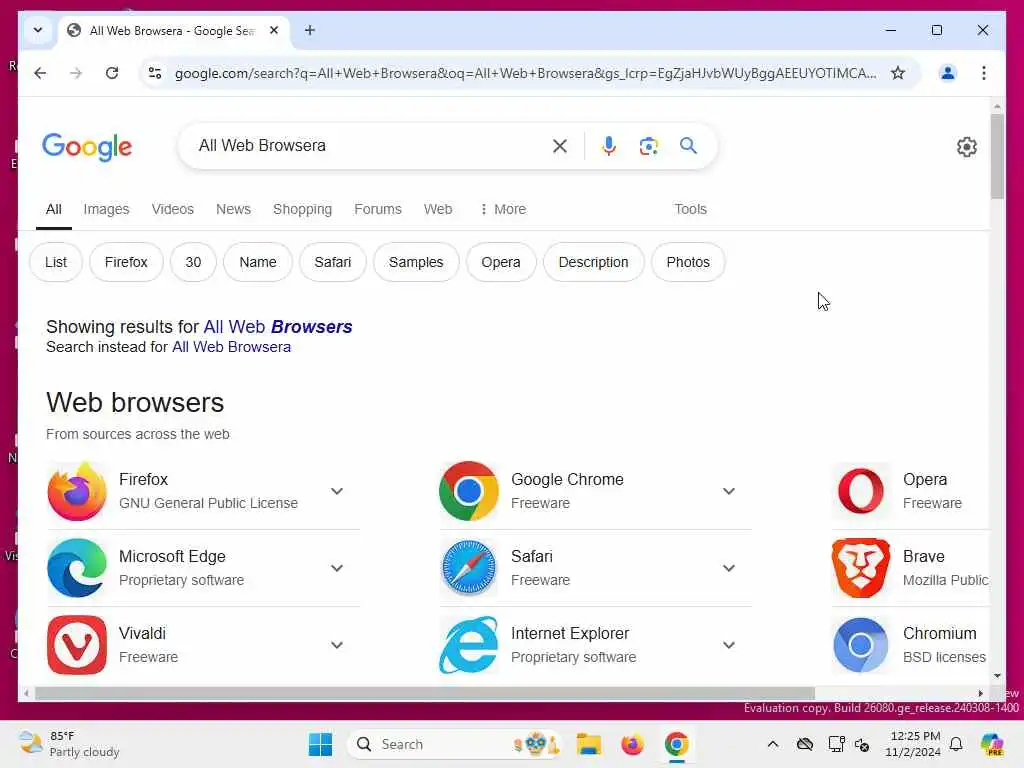The width and height of the screenshot is (1024, 768).
Task: Show hidden system tray icons
Action: pos(773,744)
